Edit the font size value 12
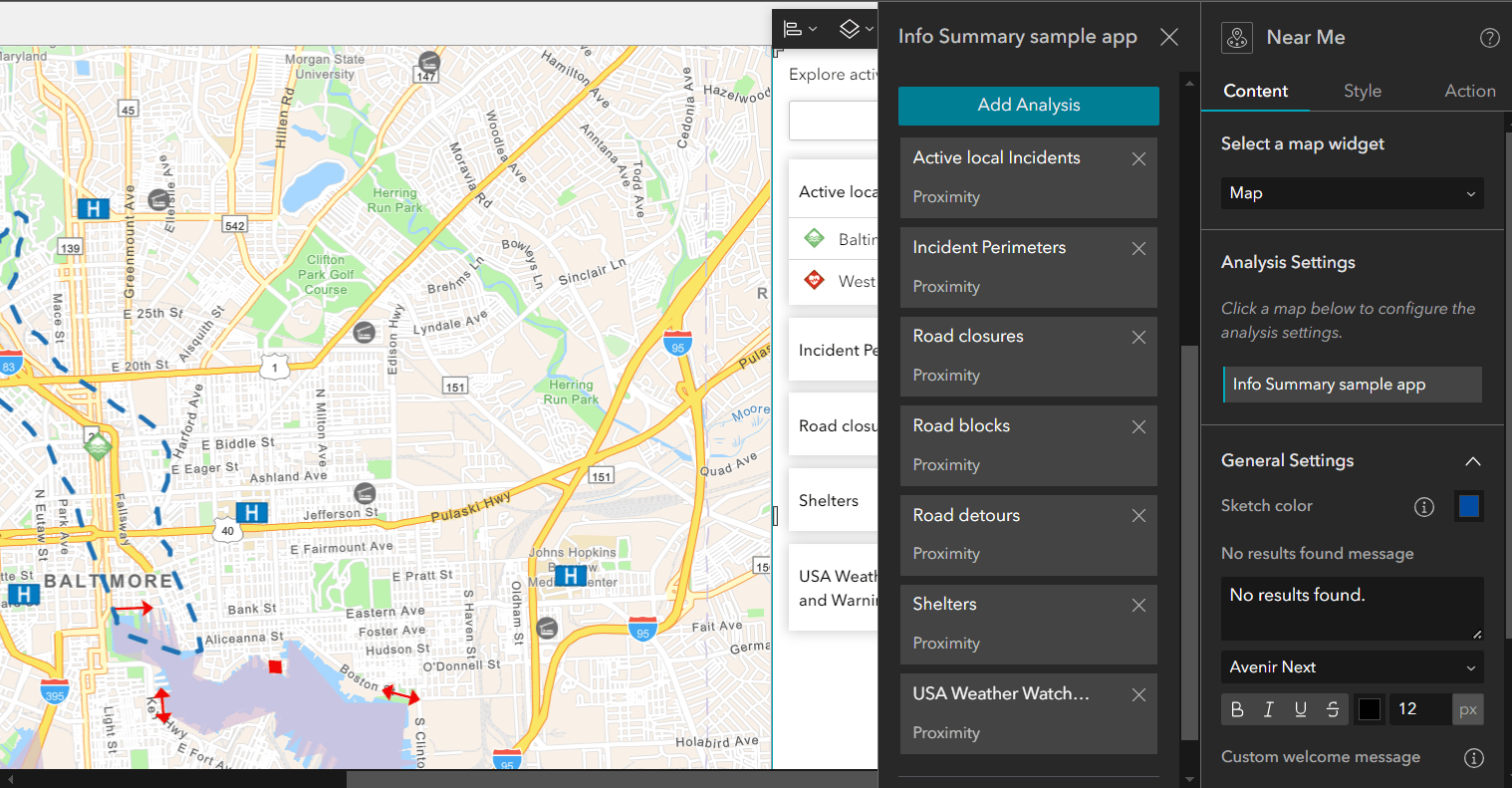 1419,709
